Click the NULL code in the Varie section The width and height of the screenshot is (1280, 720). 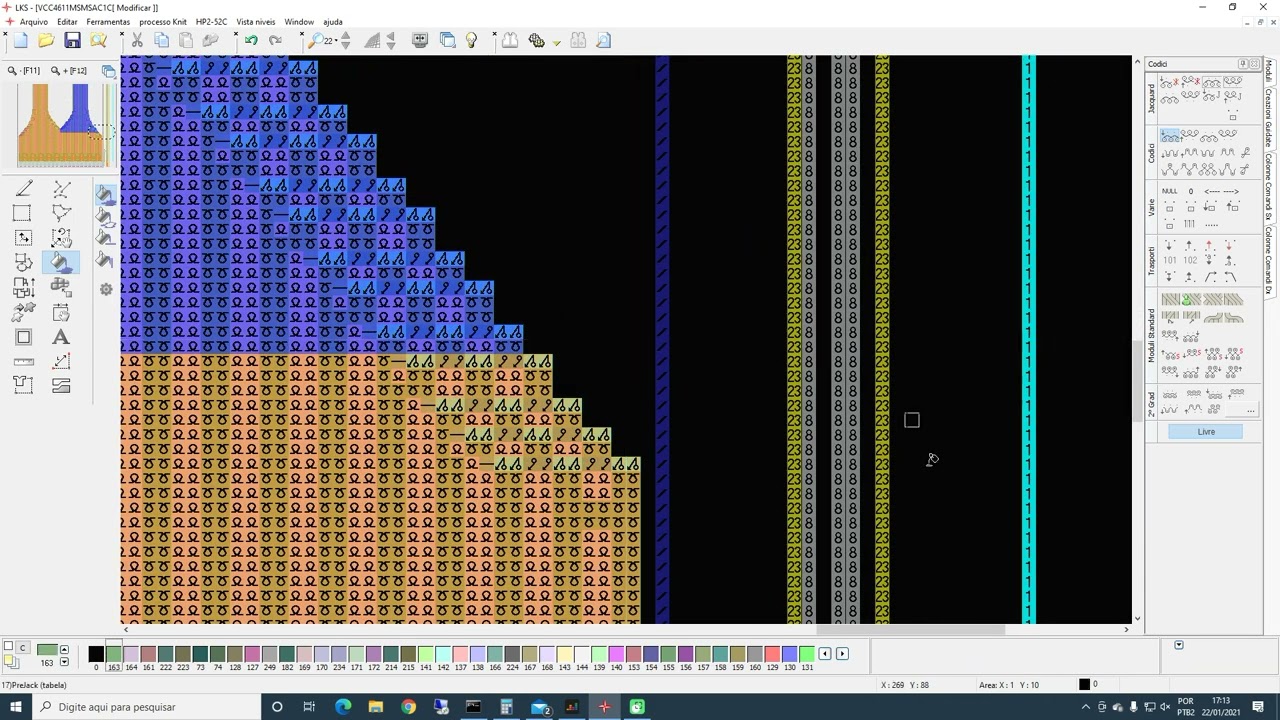pyautogui.click(x=1170, y=191)
